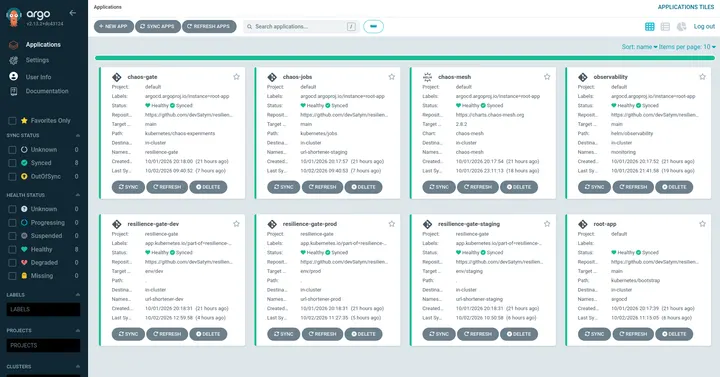The image size is (720, 377).
Task: Open the Argo logo home
Action: click(14, 17)
